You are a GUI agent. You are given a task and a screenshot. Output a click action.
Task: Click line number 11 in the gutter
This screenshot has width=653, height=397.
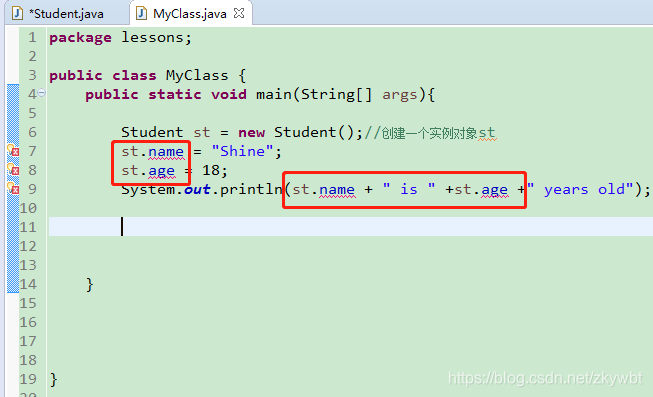point(28,227)
